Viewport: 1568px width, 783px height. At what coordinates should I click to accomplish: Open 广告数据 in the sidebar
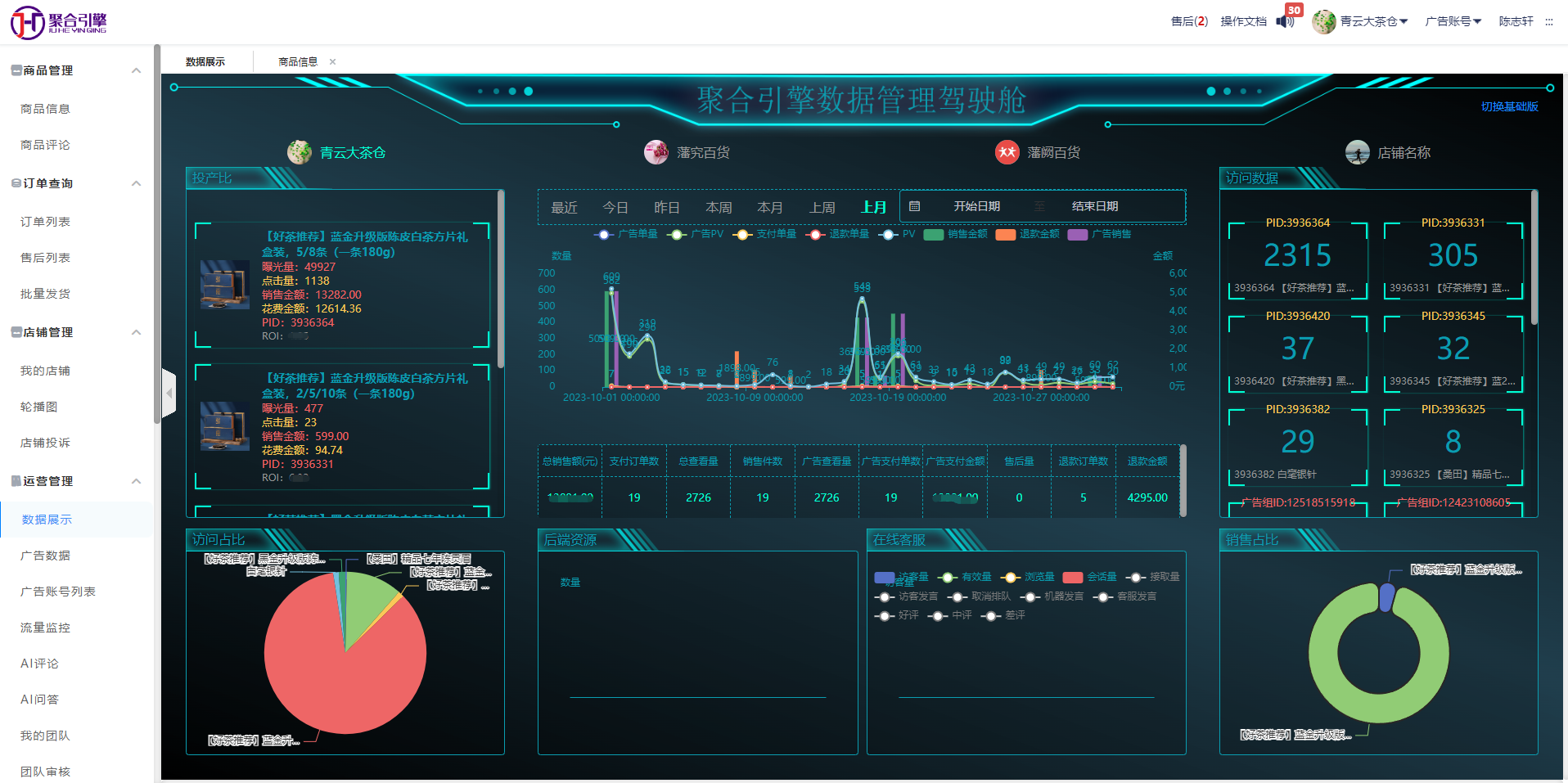click(46, 556)
